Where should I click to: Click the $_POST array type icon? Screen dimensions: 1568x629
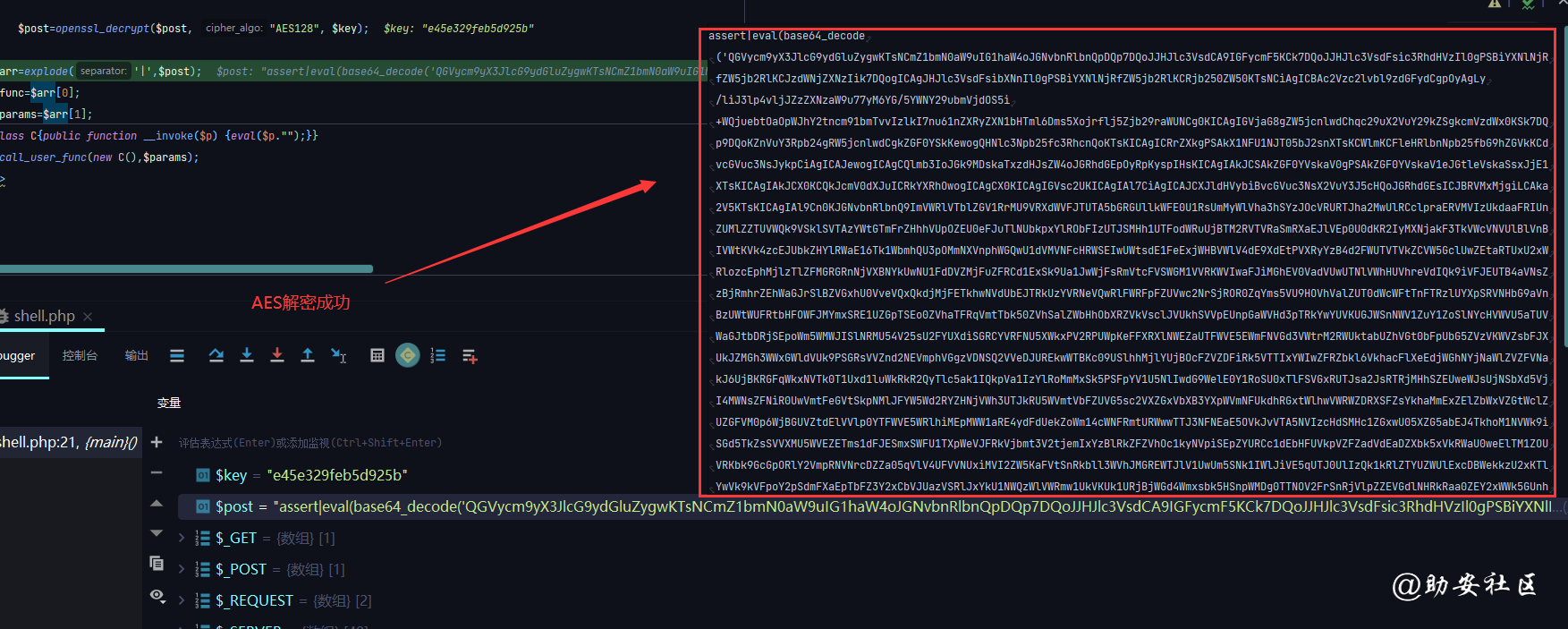pos(203,569)
